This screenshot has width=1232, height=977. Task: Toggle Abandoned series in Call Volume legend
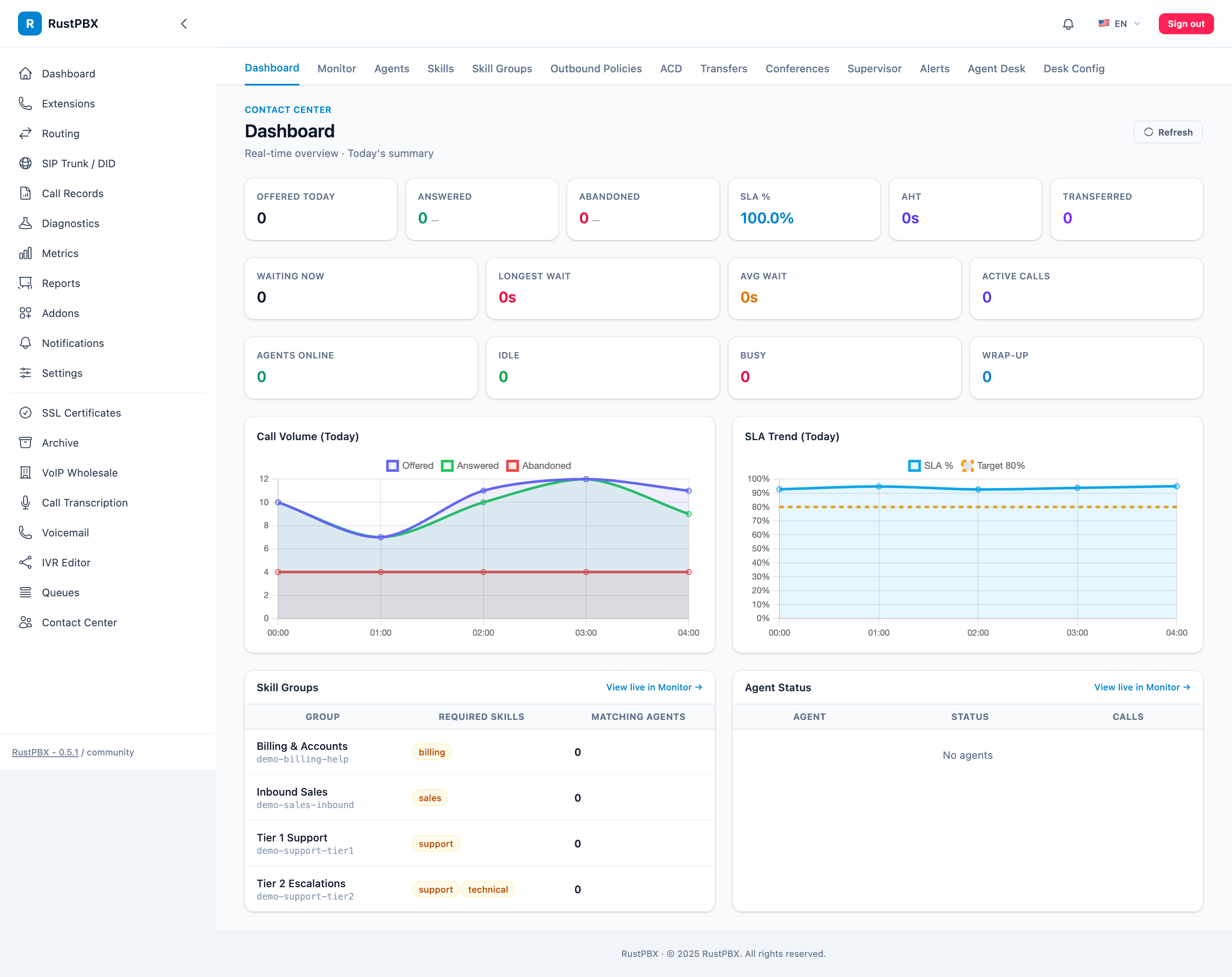point(538,466)
